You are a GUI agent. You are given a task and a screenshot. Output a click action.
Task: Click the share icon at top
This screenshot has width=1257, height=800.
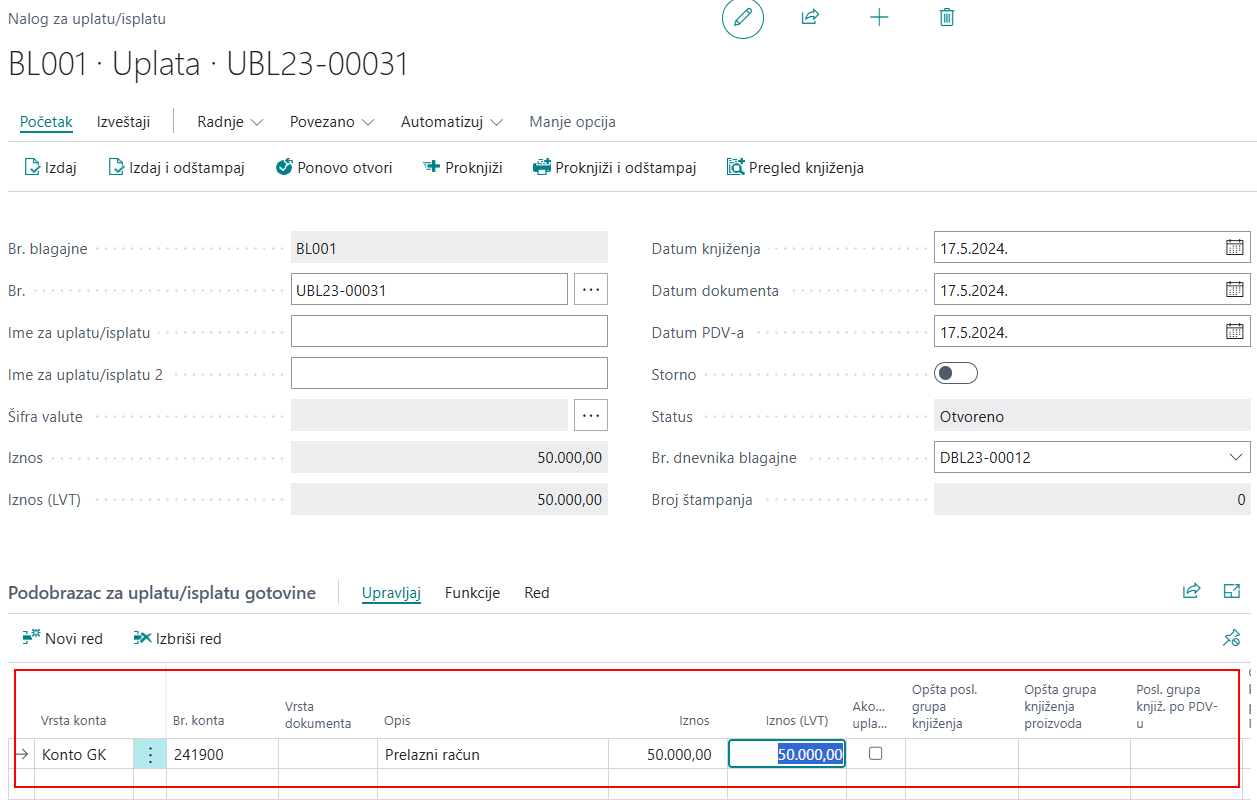(x=810, y=17)
